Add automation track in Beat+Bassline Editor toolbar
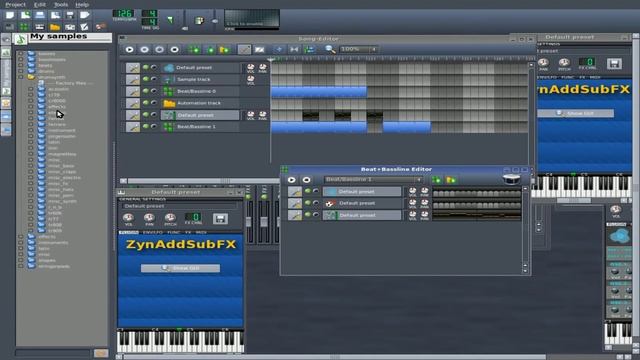 (x=451, y=180)
